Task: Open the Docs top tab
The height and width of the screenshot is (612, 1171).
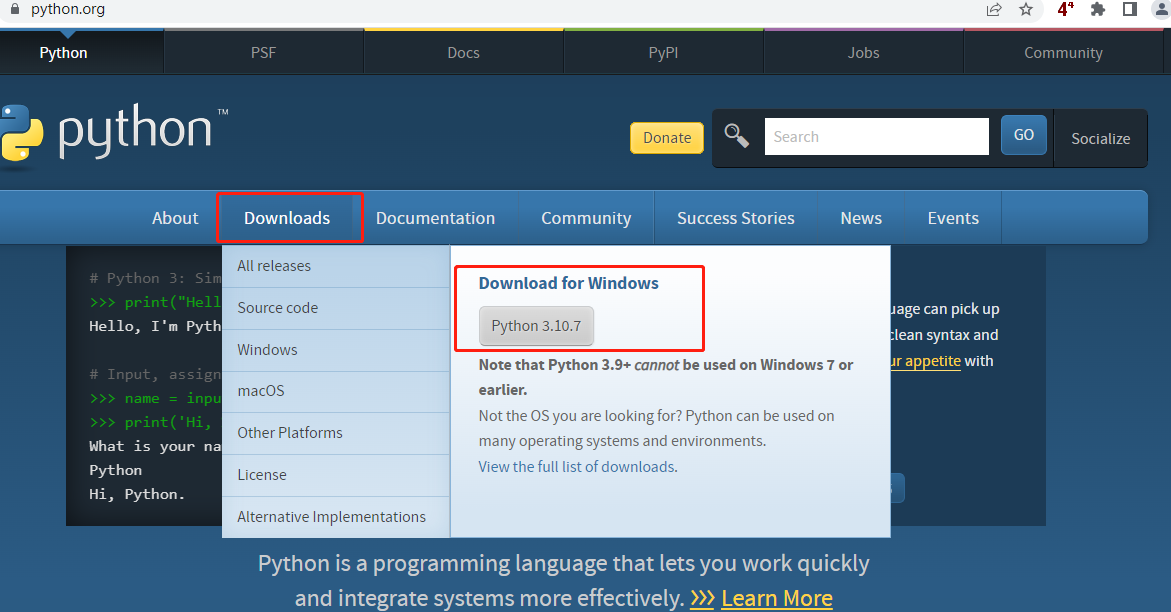Action: [x=463, y=52]
